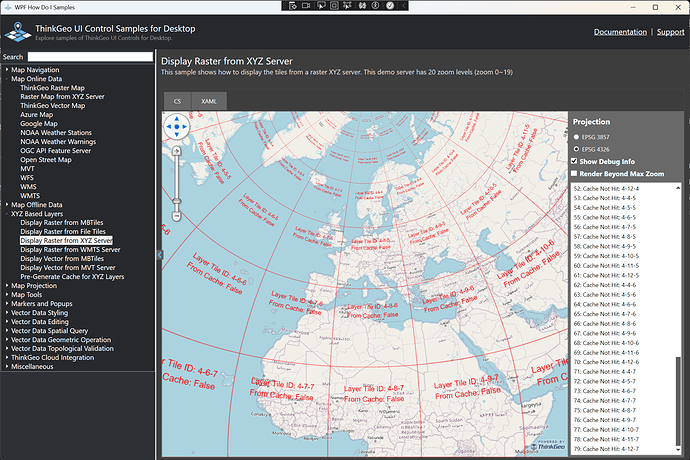Collapse the Map Online Data node arrow
The width and height of the screenshot is (690, 460).
click(7, 79)
